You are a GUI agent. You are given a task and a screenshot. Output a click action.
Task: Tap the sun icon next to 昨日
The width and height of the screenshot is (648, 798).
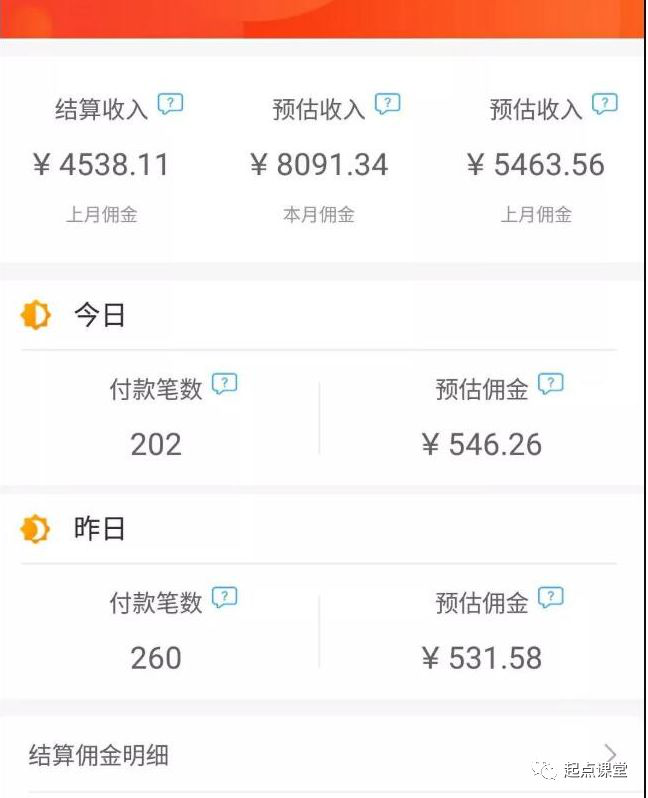(x=36, y=529)
